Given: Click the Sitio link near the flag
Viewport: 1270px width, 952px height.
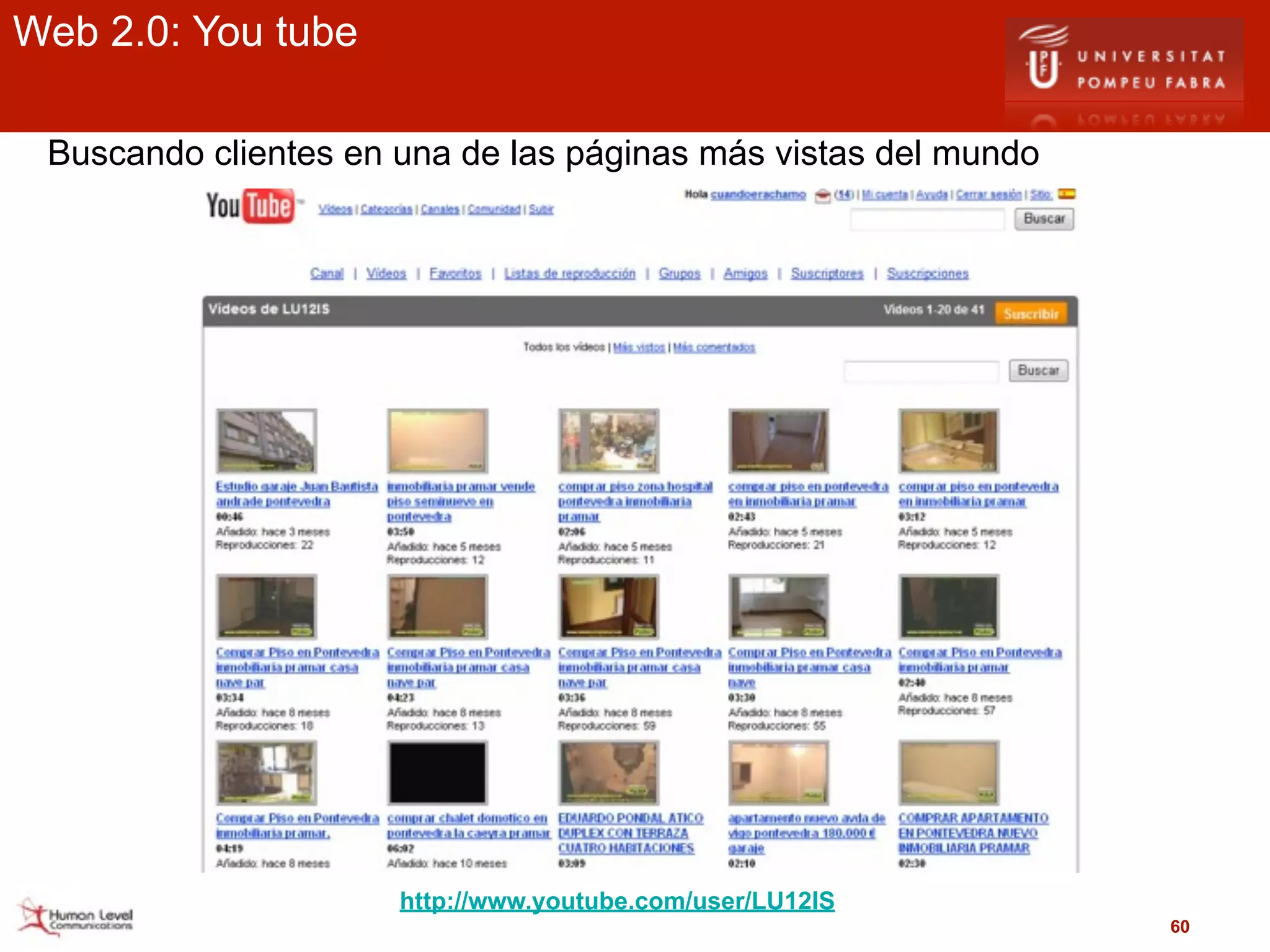Looking at the screenshot, I should (x=1041, y=195).
